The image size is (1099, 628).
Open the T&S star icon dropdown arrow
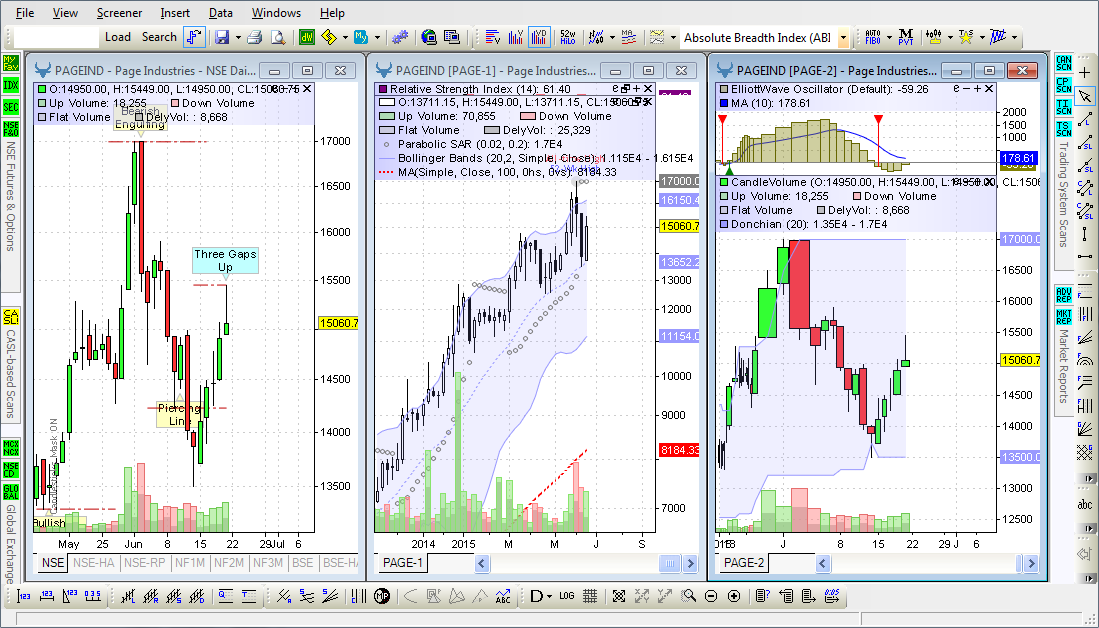point(983,38)
